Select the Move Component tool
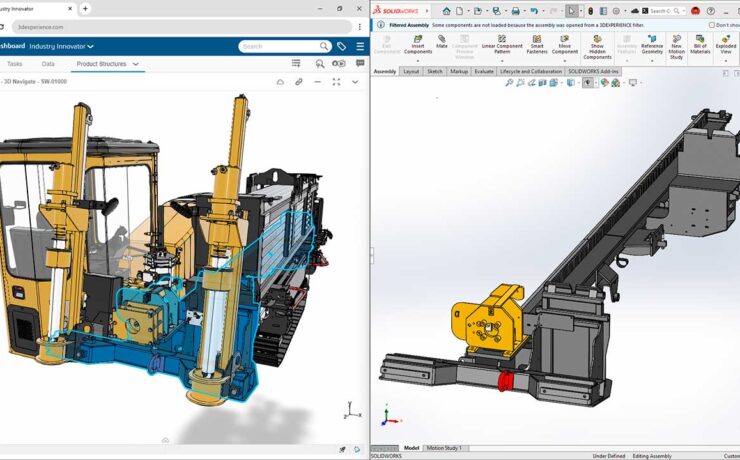The height and width of the screenshot is (460, 740). (564, 44)
